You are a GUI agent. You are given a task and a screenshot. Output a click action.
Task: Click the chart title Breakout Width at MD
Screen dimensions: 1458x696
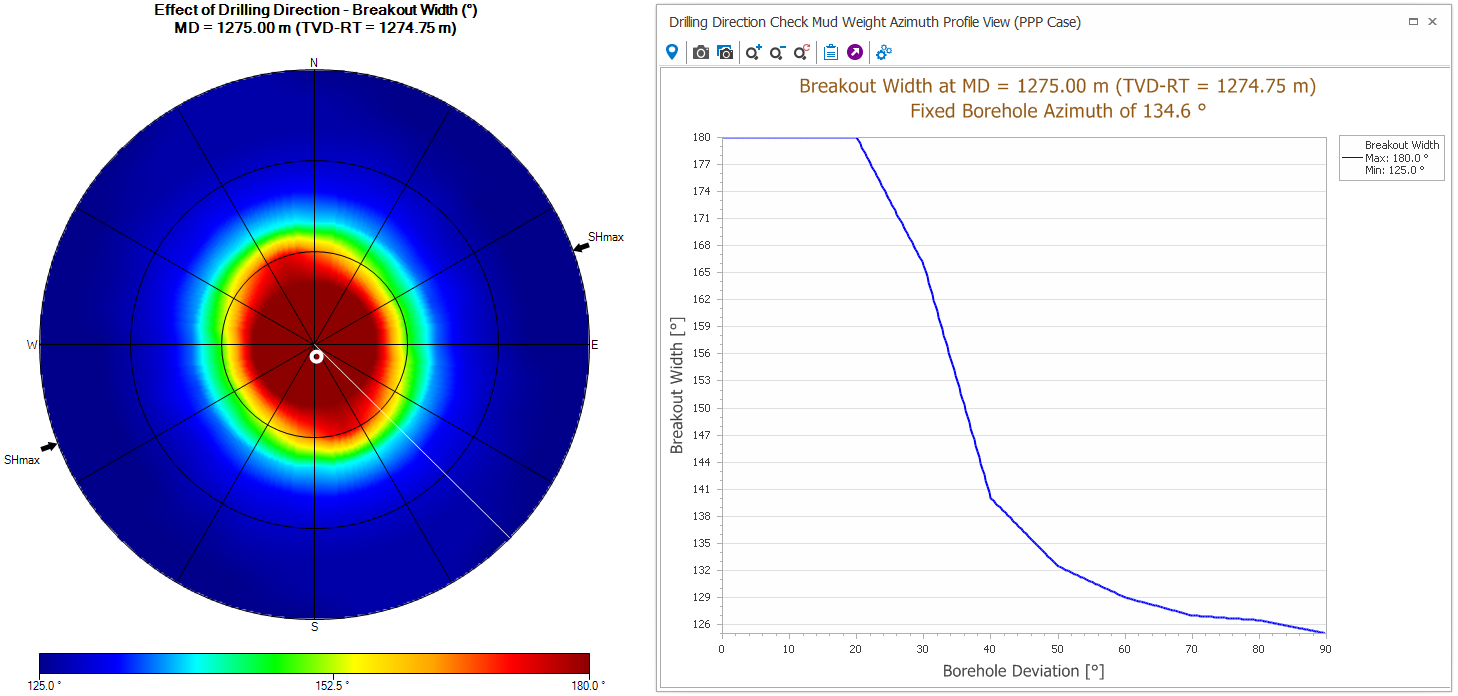coord(1057,87)
